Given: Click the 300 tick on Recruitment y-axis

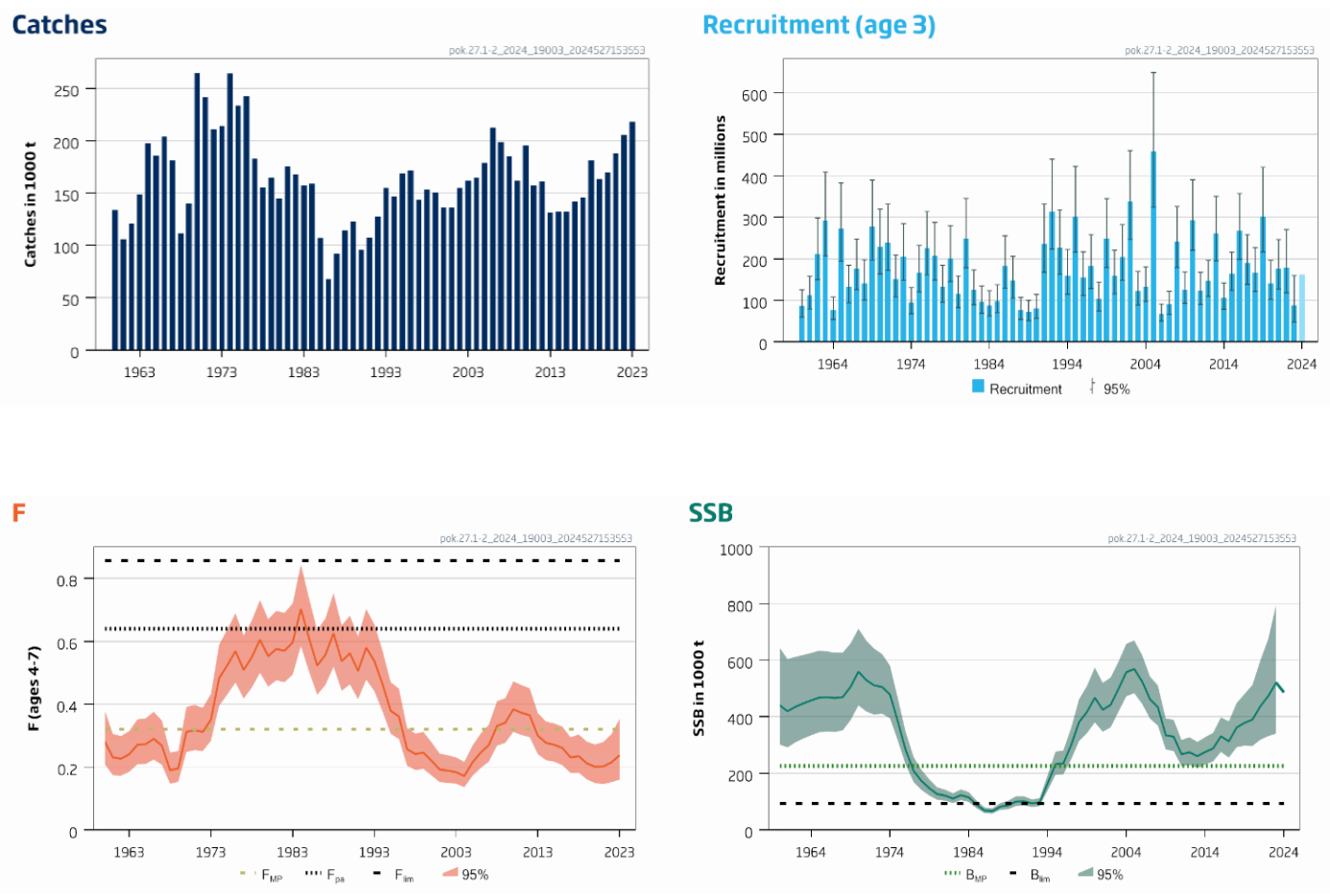Looking at the screenshot, I should (x=754, y=220).
